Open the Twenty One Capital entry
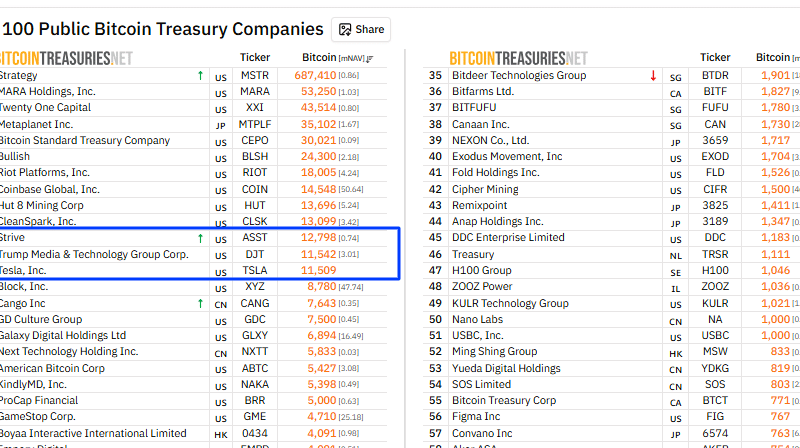 click(x=45, y=108)
